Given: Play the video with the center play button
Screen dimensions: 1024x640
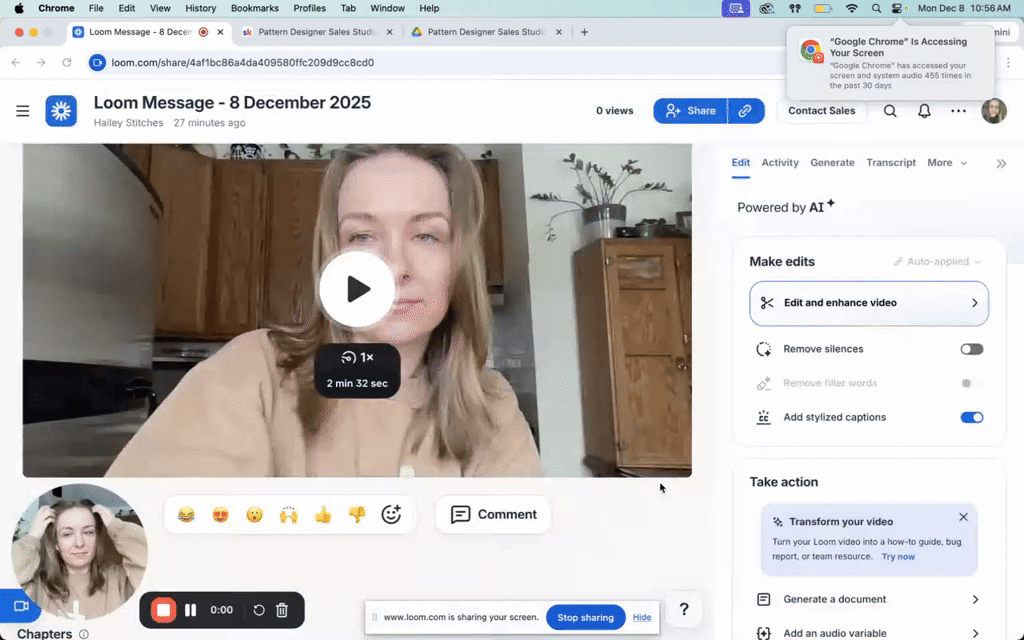Looking at the screenshot, I should click(x=357, y=289).
